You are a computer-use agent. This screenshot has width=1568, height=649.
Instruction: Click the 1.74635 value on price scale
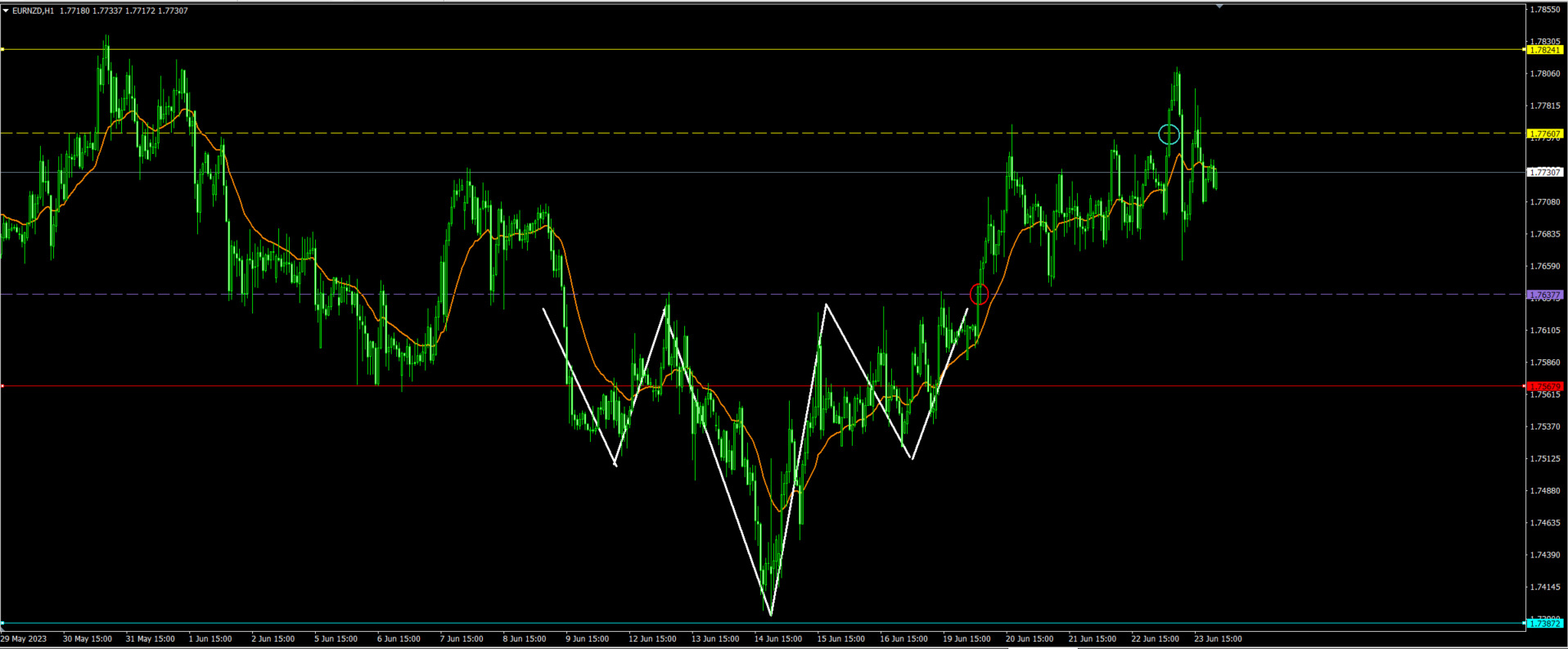[x=1545, y=523]
